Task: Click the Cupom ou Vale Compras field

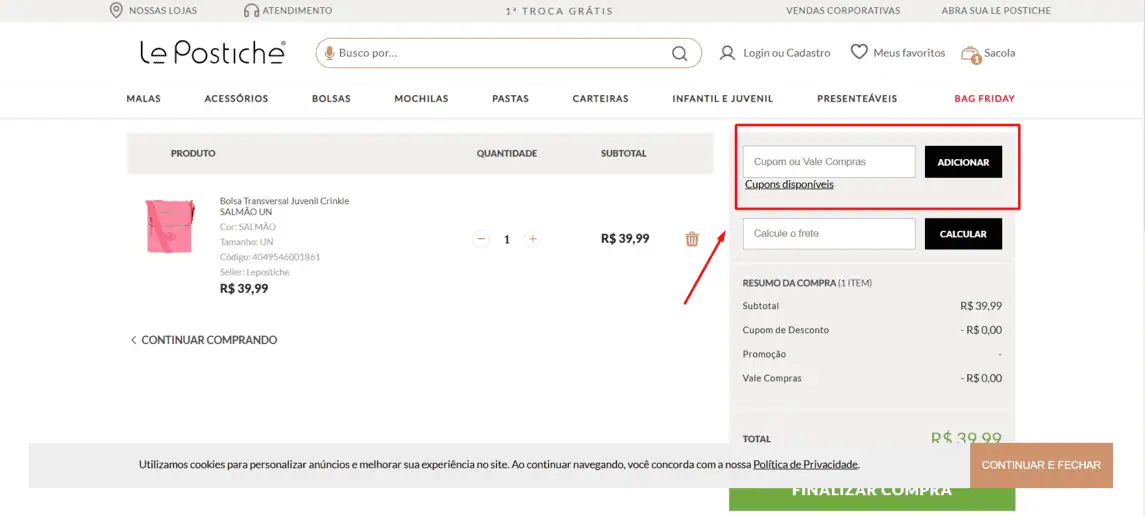Action: tap(829, 162)
